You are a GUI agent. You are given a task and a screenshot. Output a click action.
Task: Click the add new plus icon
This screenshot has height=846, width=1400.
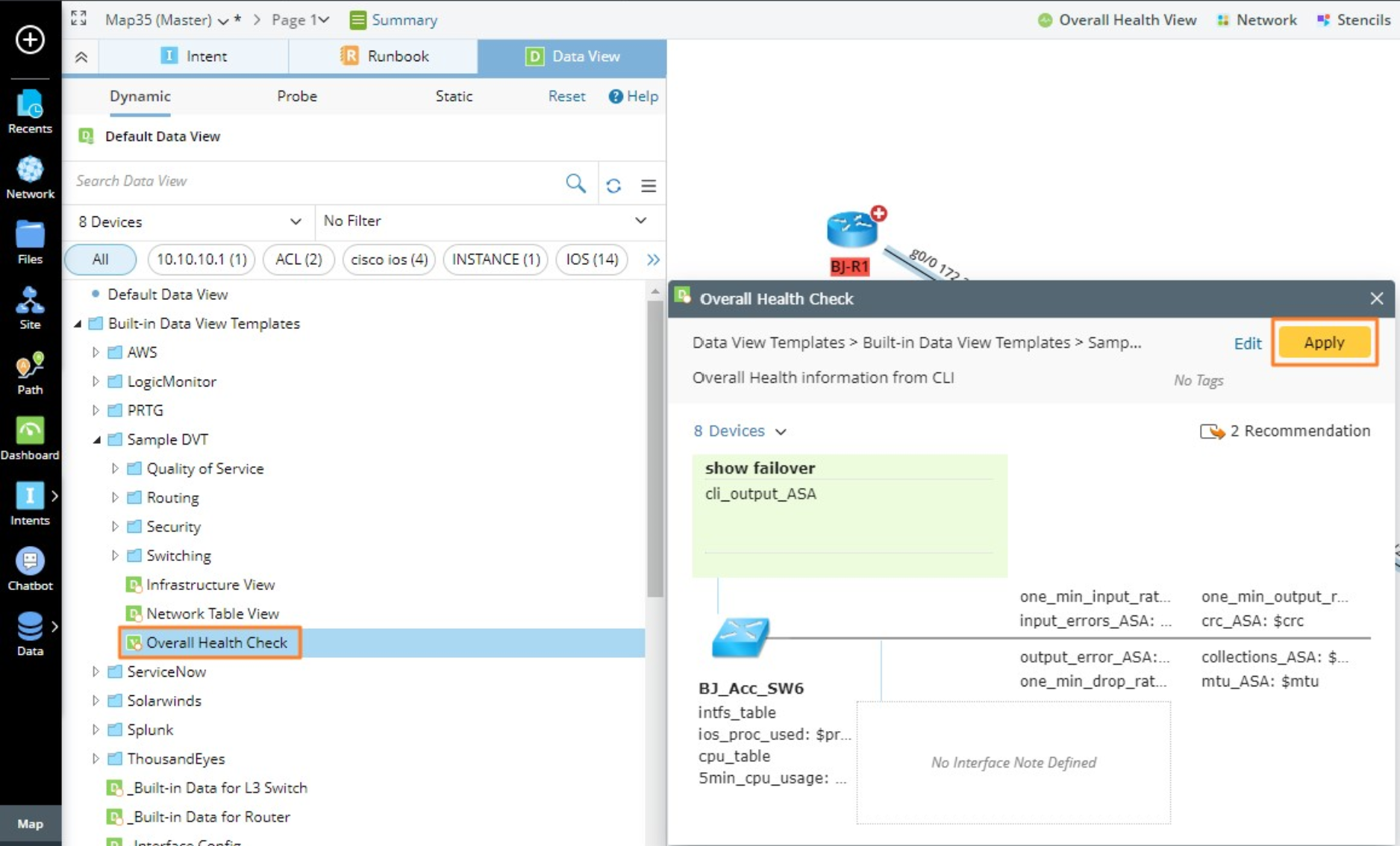[30, 40]
